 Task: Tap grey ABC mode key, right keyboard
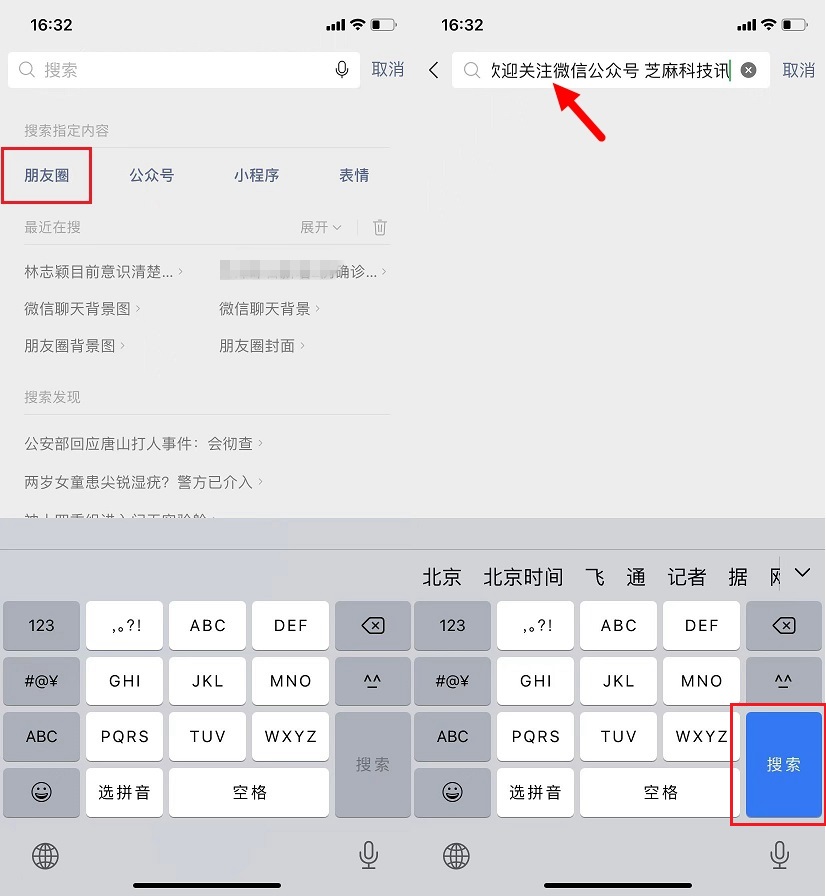pyautogui.click(x=452, y=736)
